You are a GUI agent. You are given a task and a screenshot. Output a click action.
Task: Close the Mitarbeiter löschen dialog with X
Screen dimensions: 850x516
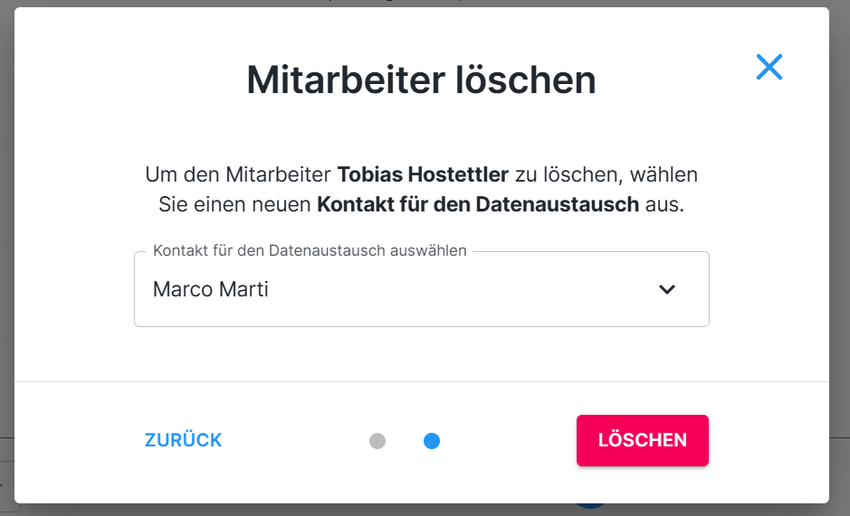click(769, 67)
